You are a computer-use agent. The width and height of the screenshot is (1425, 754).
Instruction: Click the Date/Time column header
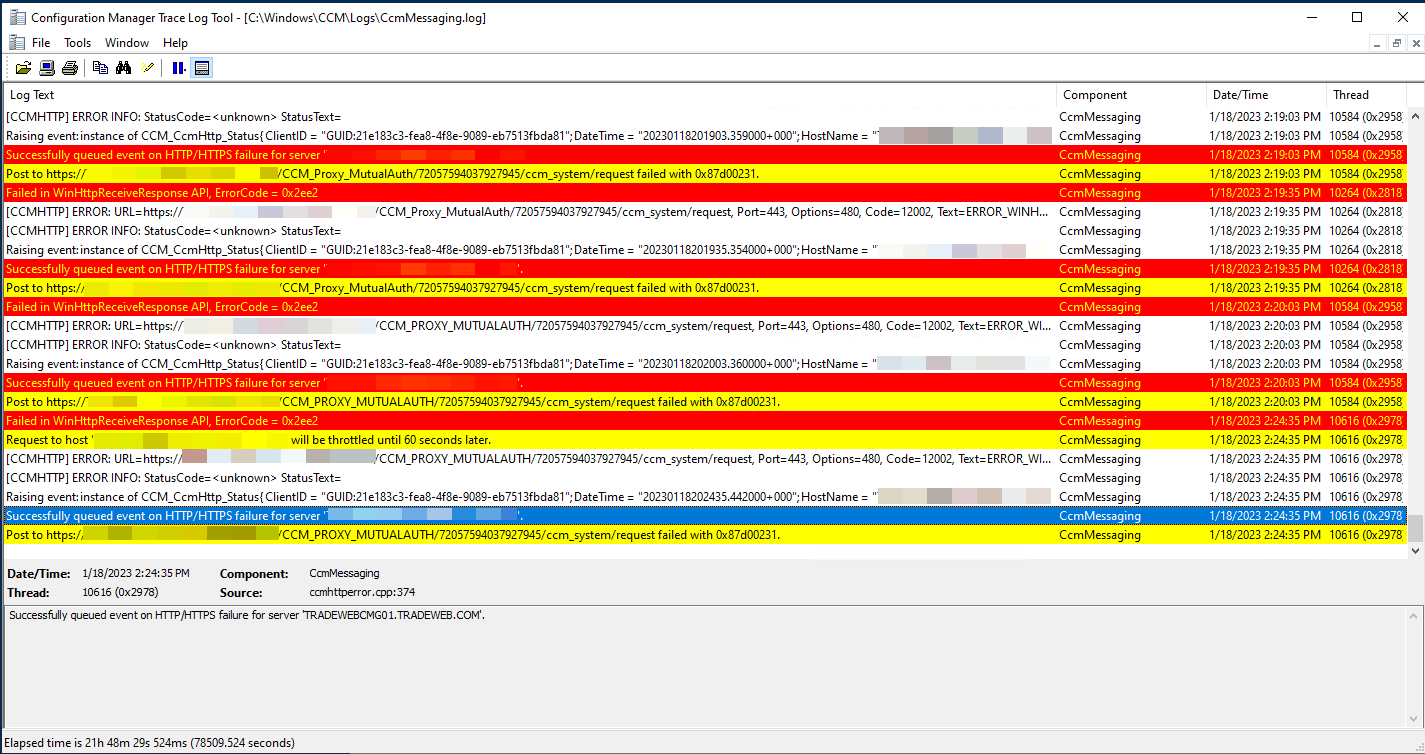point(1240,94)
